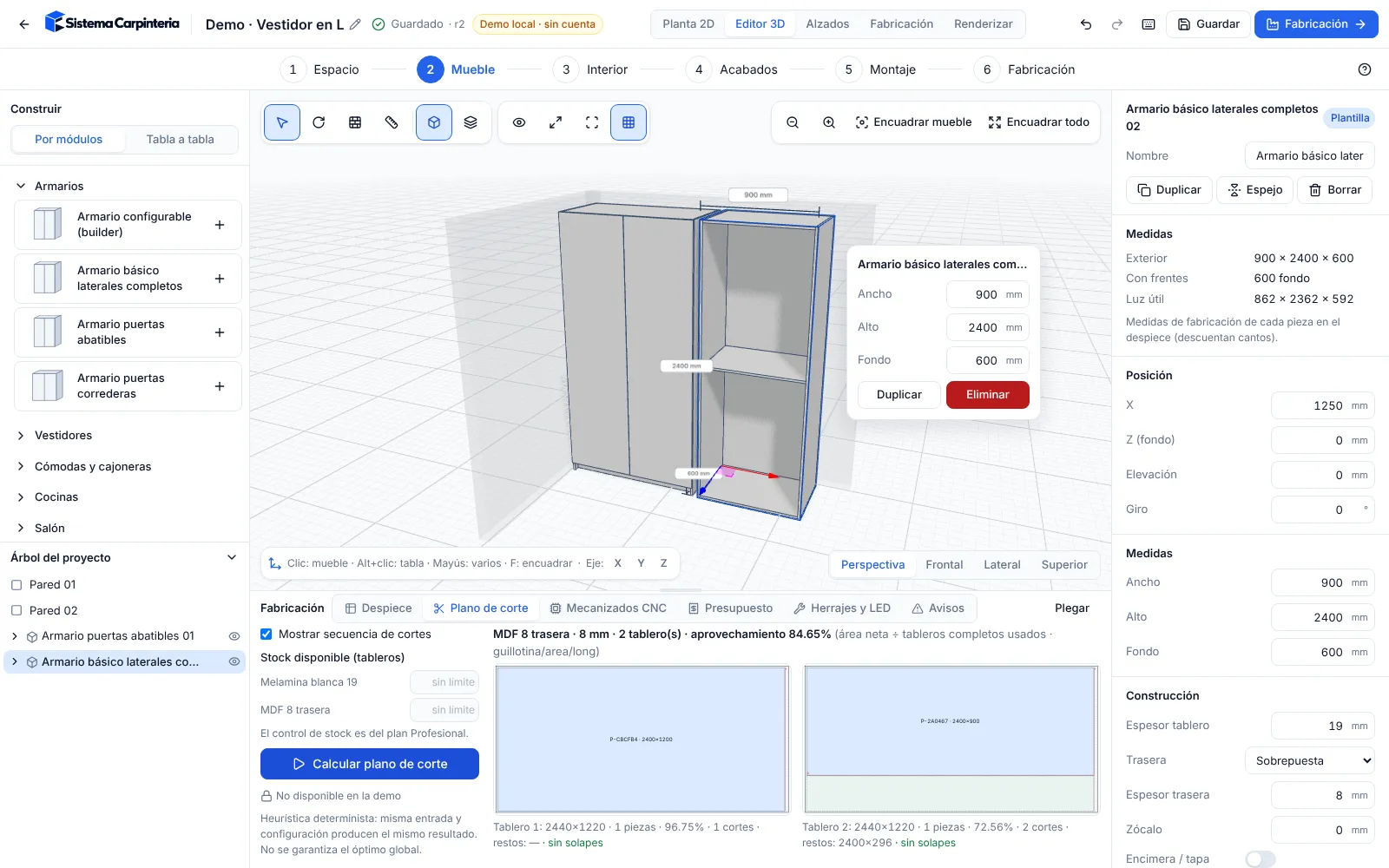This screenshot has width=1389, height=868.
Task: Select the Tablero 1 cutting plan thumbnail
Action: click(642, 740)
